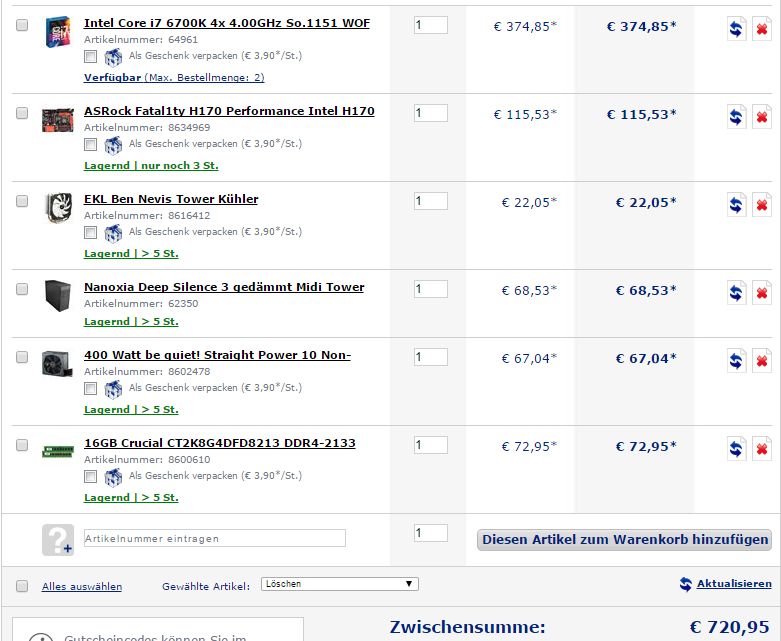The width and height of the screenshot is (781, 641).
Task: Click quantity field beside Artikelnummer eintragen
Action: pyautogui.click(x=431, y=533)
